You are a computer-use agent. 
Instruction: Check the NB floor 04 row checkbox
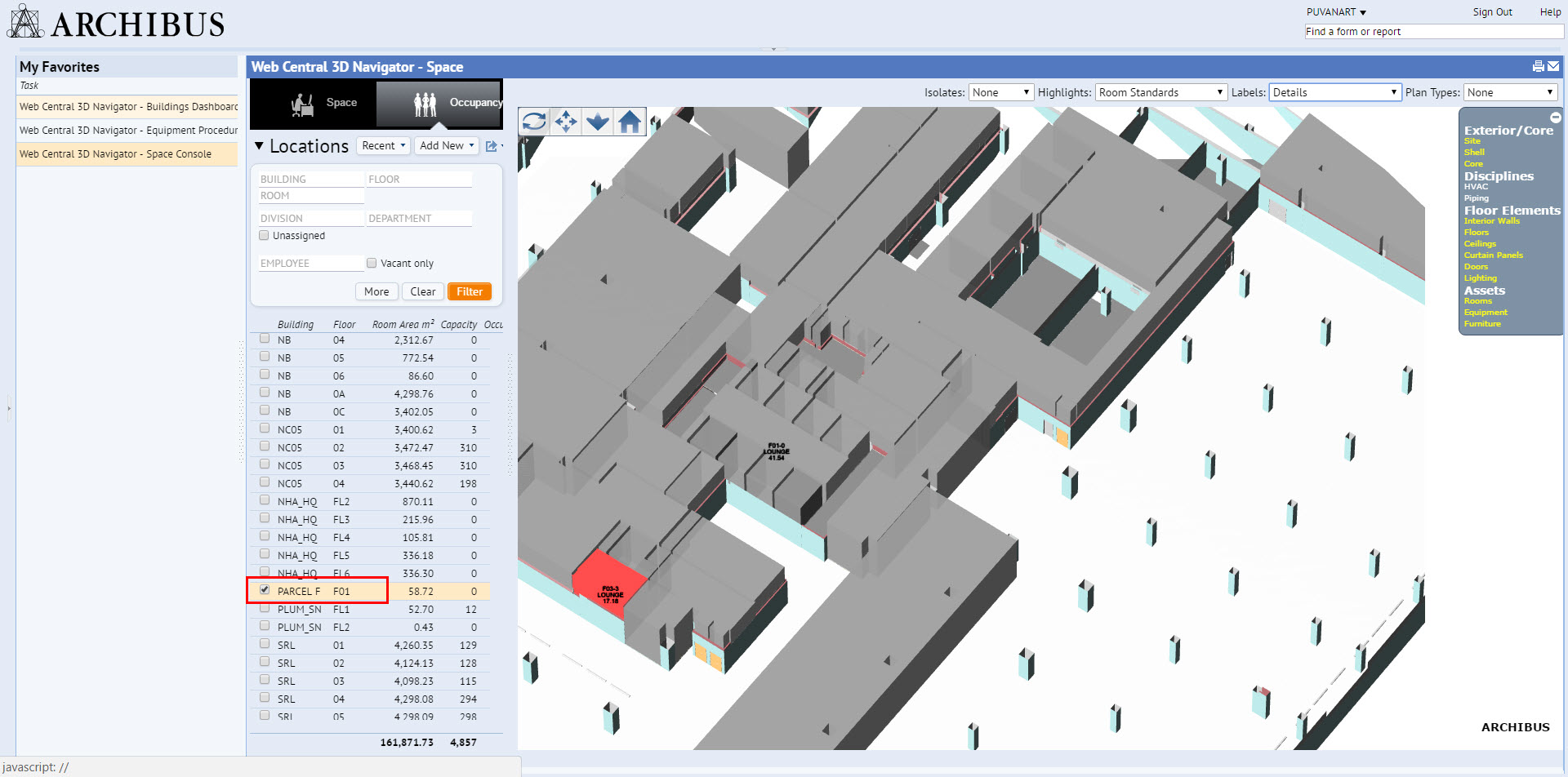[265, 339]
